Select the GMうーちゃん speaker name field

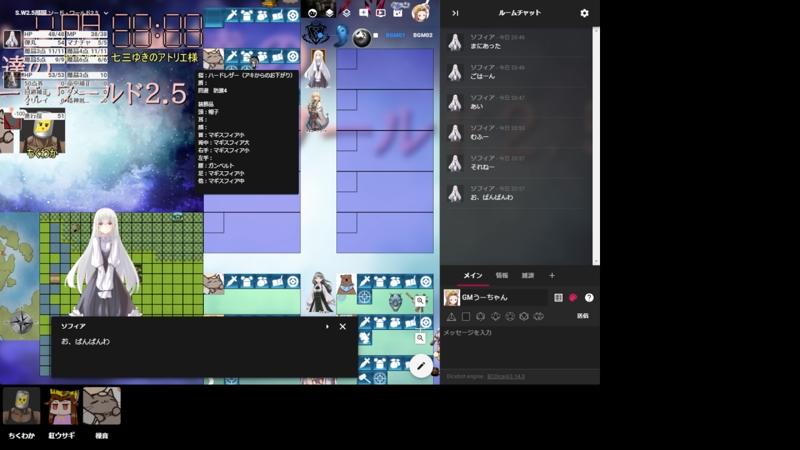click(x=496, y=297)
